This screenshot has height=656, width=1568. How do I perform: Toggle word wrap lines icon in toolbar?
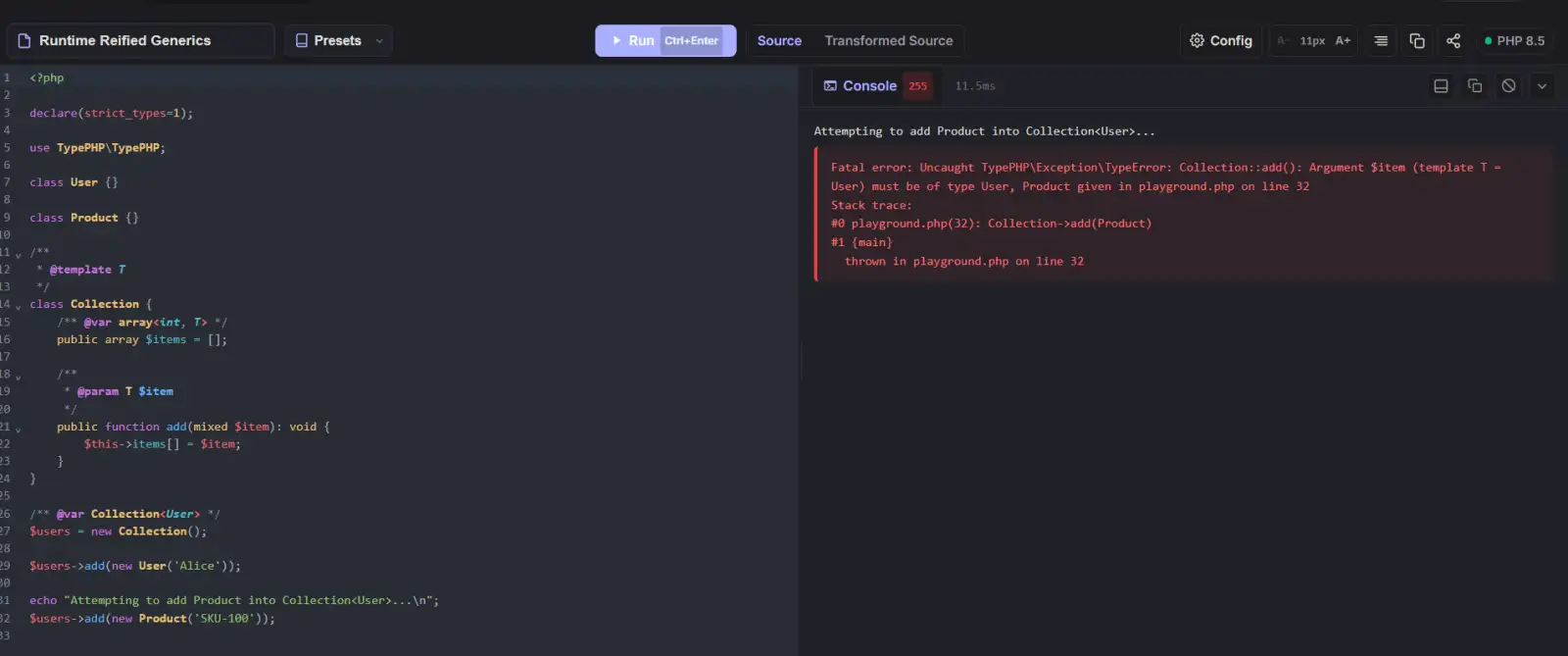click(1381, 40)
